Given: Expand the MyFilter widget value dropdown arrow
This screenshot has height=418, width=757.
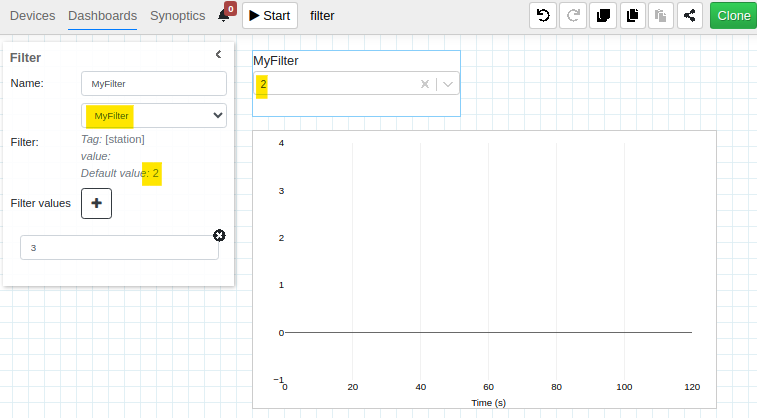Looking at the screenshot, I should (448, 84).
